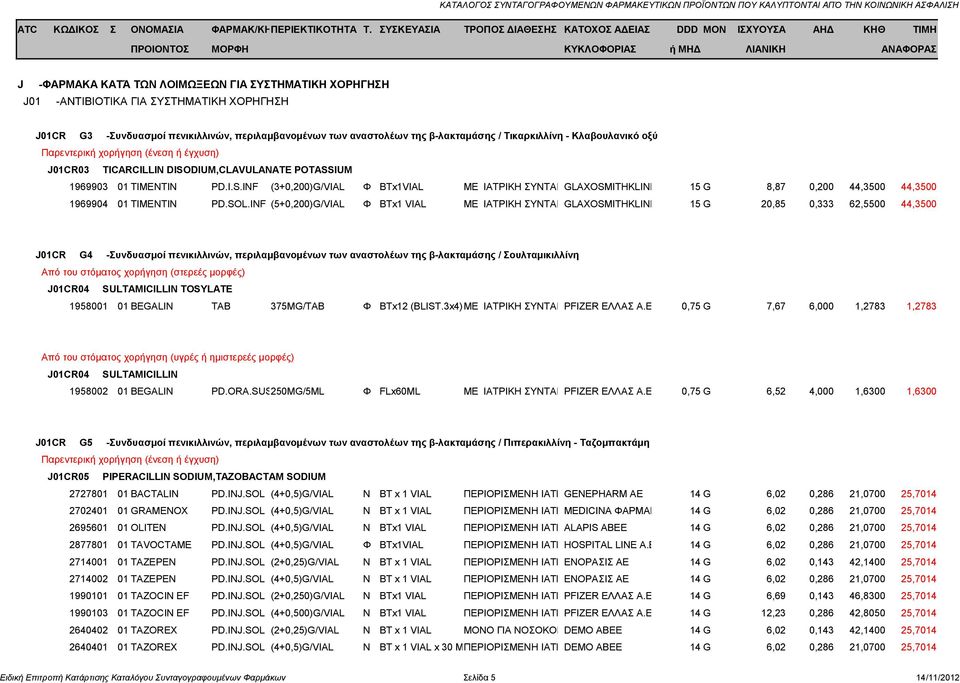Click the BTx12 (BLIST.3x4) packaging value
This screenshot has height=683, width=960.
click(421, 306)
